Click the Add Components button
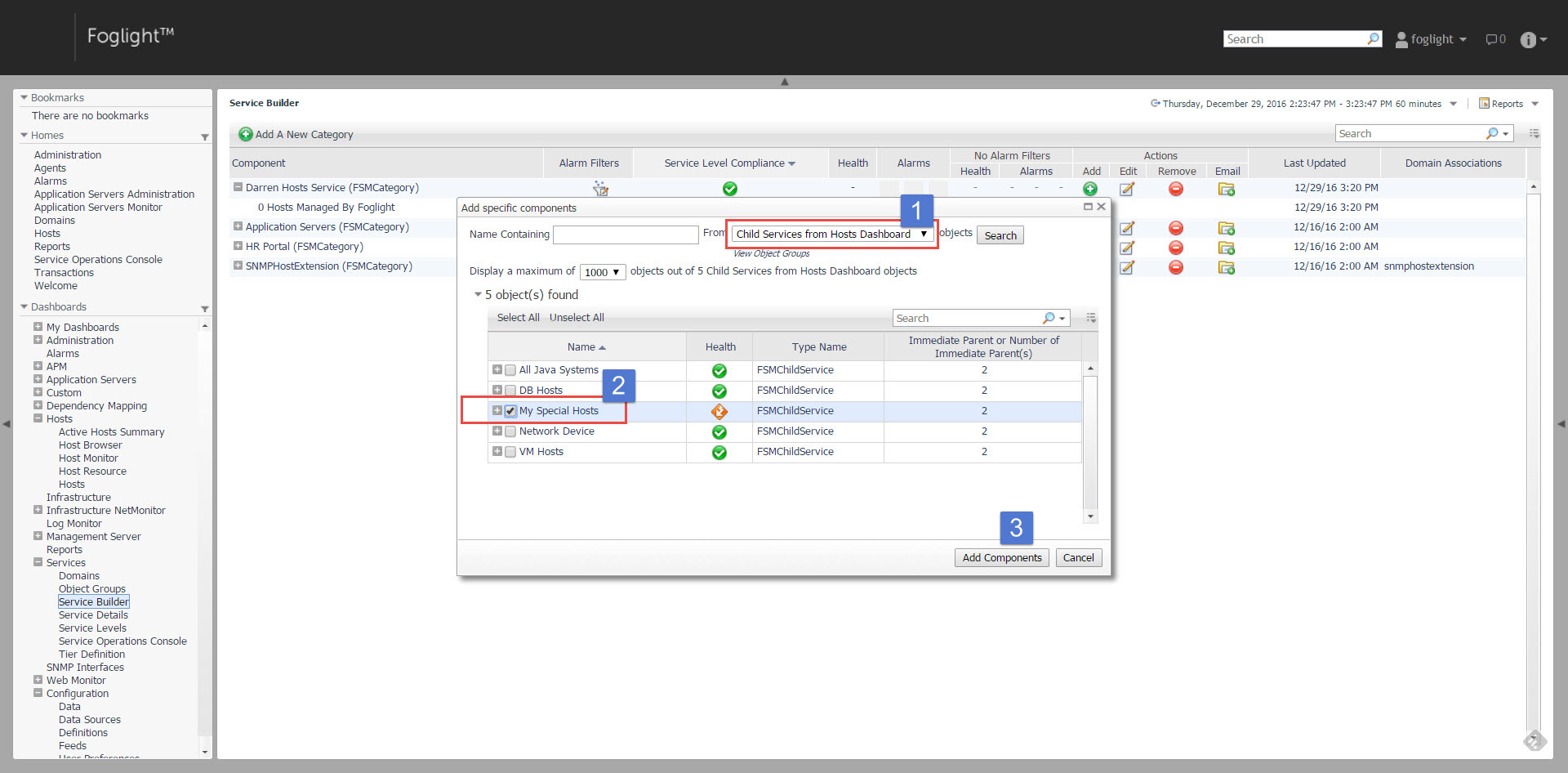Image resolution: width=1568 pixels, height=773 pixels. [x=1001, y=558]
